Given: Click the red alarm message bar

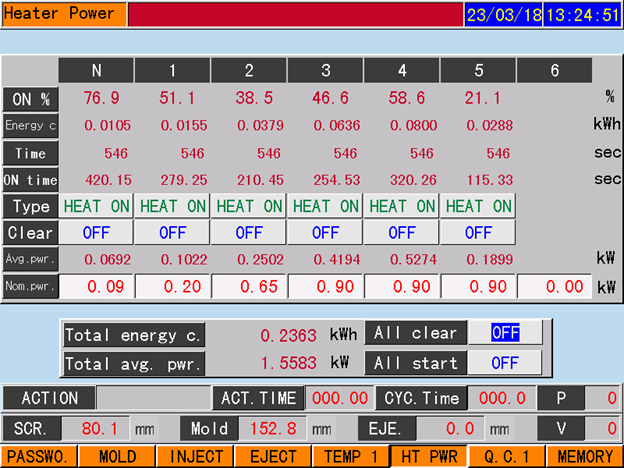Looking at the screenshot, I should 295,15.
